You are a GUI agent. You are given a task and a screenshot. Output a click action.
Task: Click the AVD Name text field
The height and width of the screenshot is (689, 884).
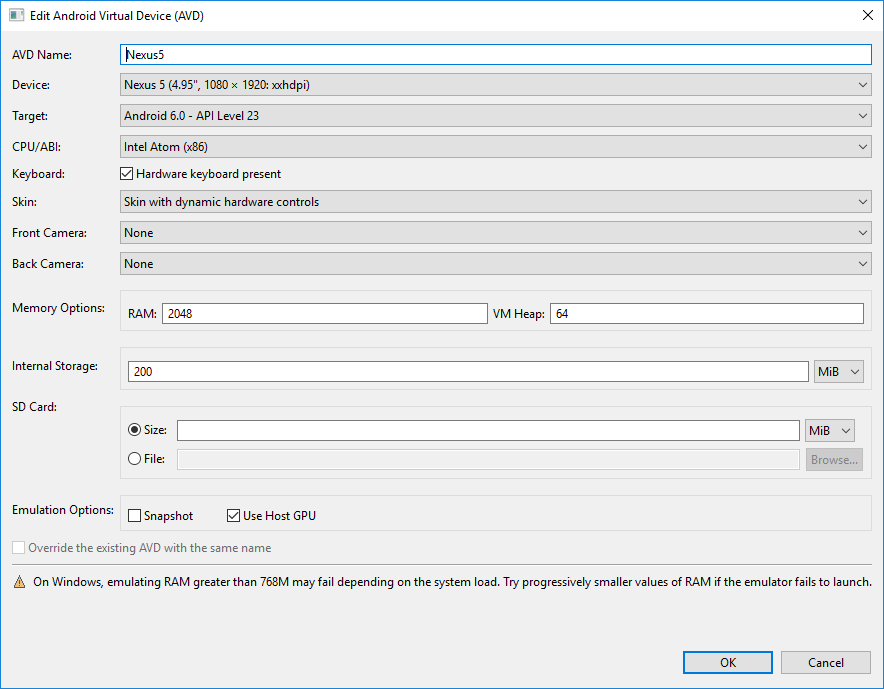pos(496,55)
